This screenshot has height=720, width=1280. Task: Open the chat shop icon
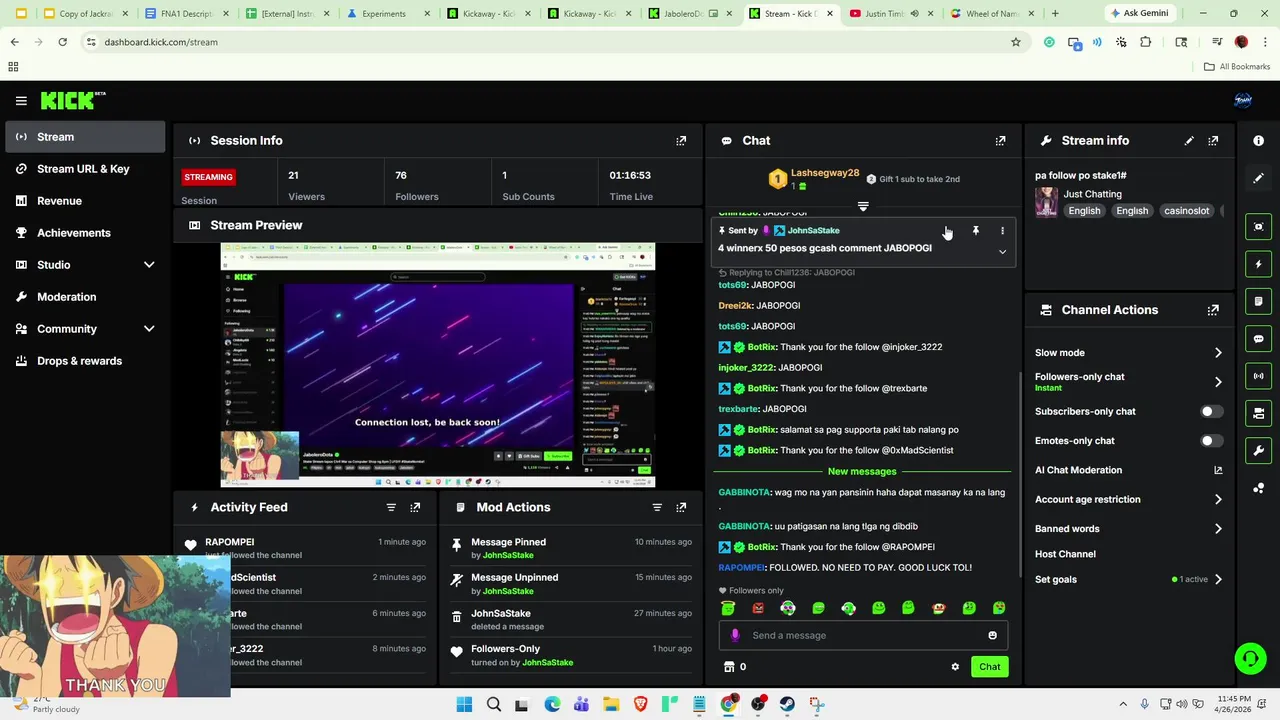pos(729,667)
